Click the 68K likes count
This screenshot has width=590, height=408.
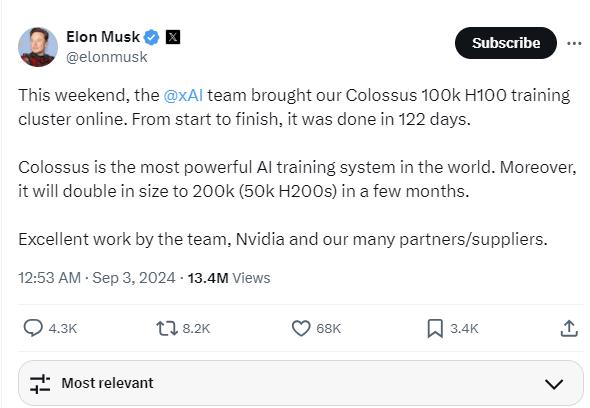328,329
